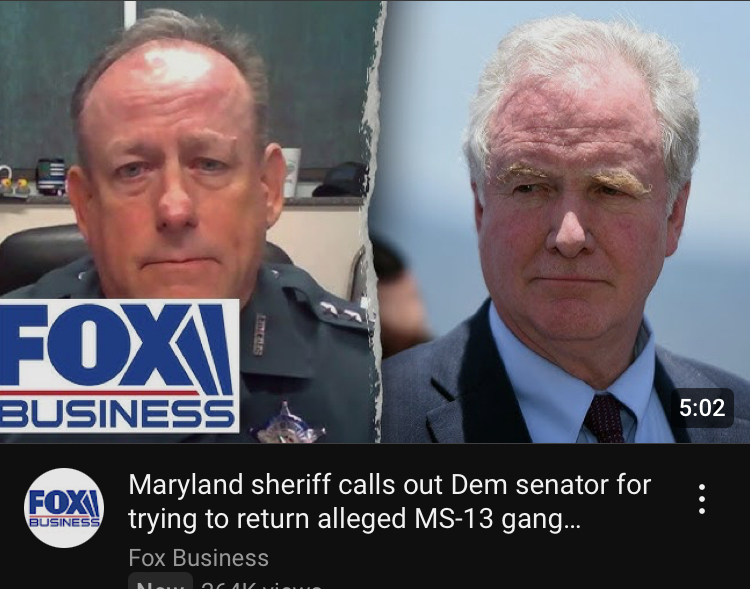Click the name tag on sheriff's uniform
This screenshot has height=589, width=750.
click(x=258, y=334)
